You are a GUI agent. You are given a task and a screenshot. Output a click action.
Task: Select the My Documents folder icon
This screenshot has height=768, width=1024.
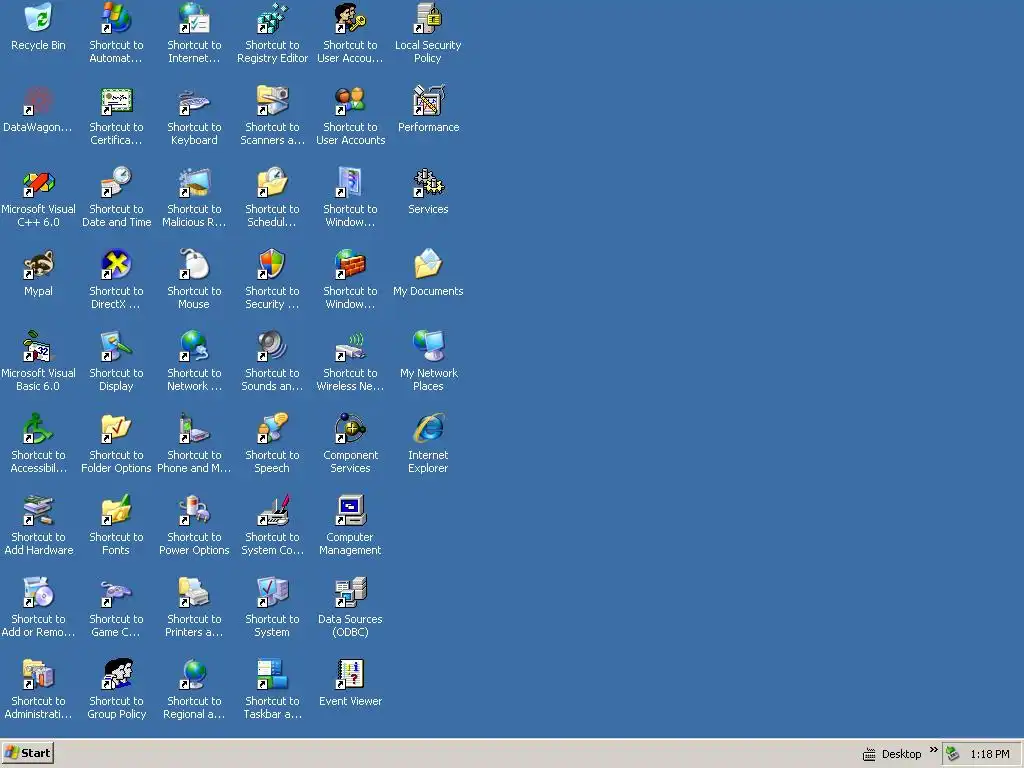pyautogui.click(x=428, y=264)
